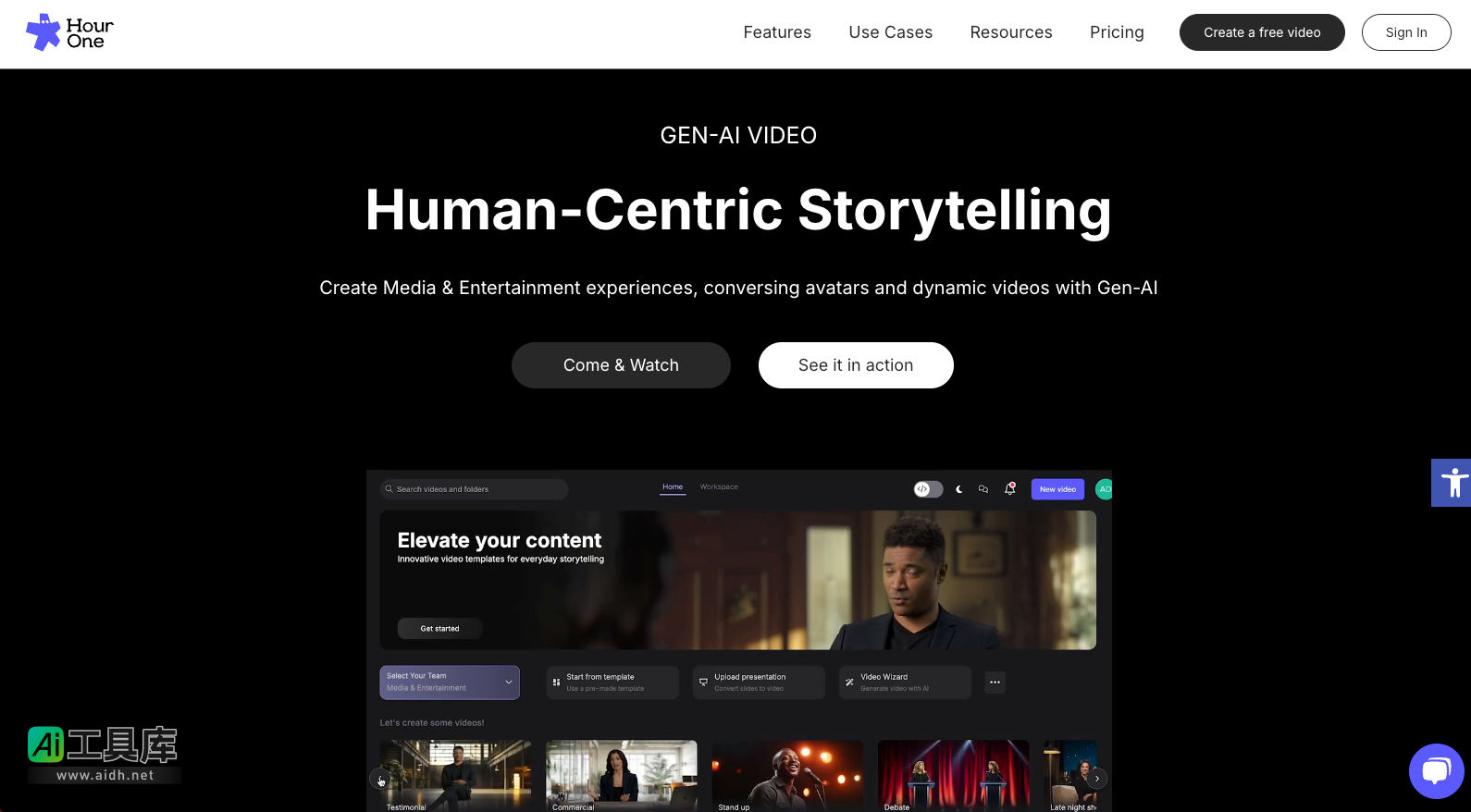
Task: Click the next arrow on template carousel
Action: point(1097,779)
